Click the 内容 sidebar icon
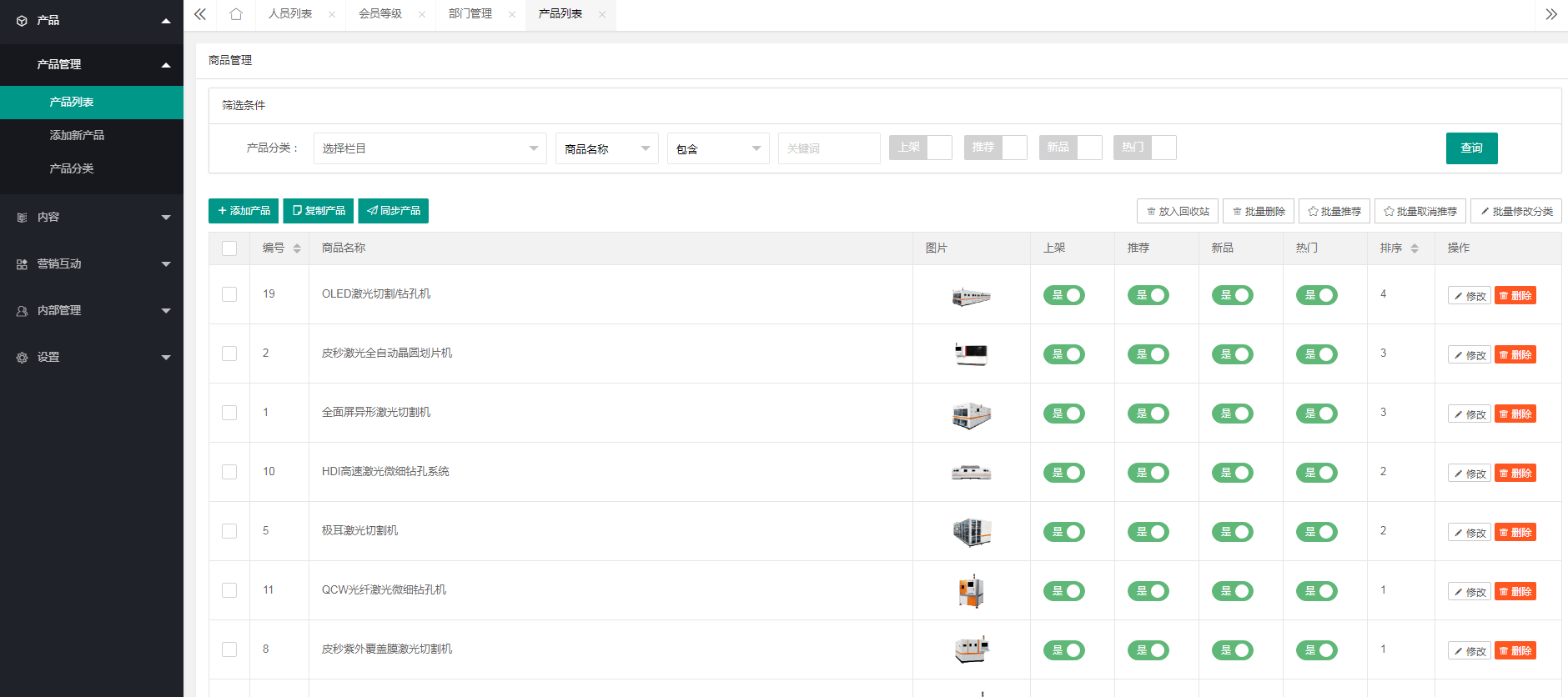 click(22, 218)
